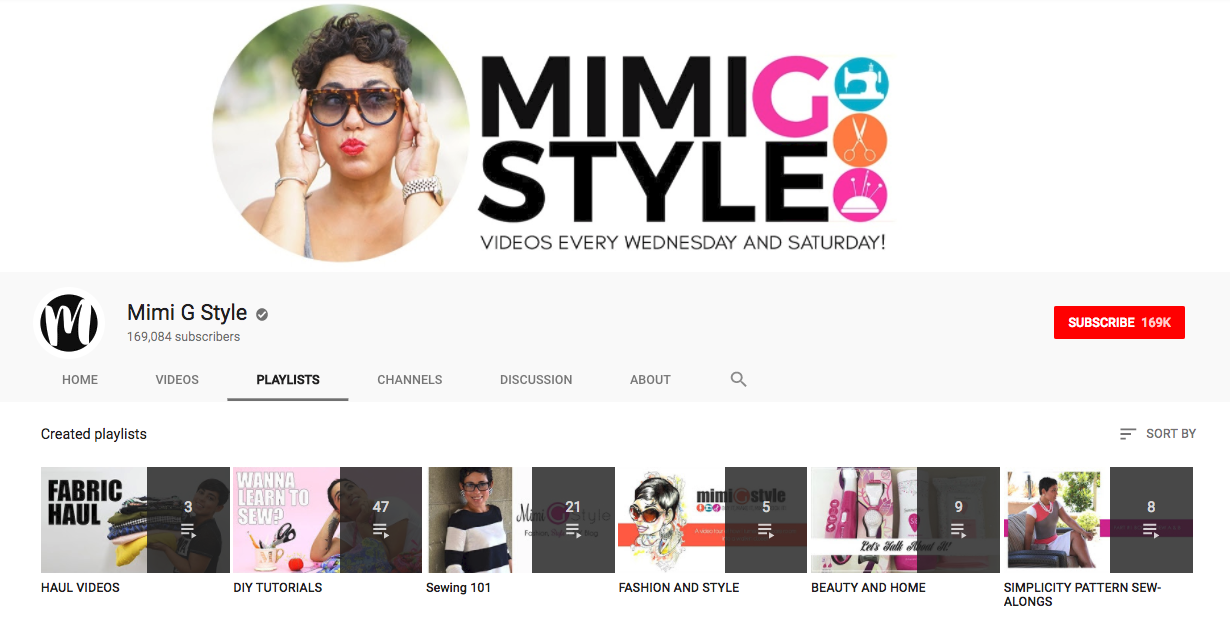Open the BEAUTY AND HOME playlist title
This screenshot has height=628, width=1230.
(x=869, y=588)
